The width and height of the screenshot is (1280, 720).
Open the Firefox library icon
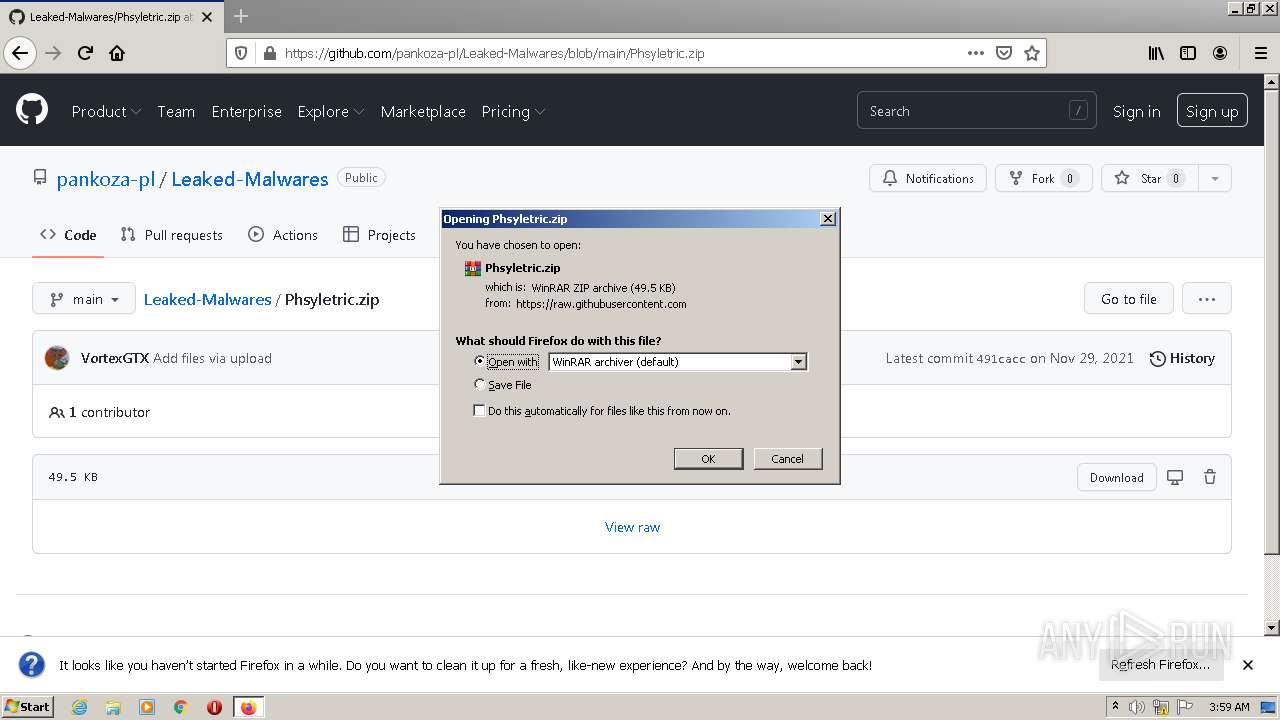click(1156, 53)
